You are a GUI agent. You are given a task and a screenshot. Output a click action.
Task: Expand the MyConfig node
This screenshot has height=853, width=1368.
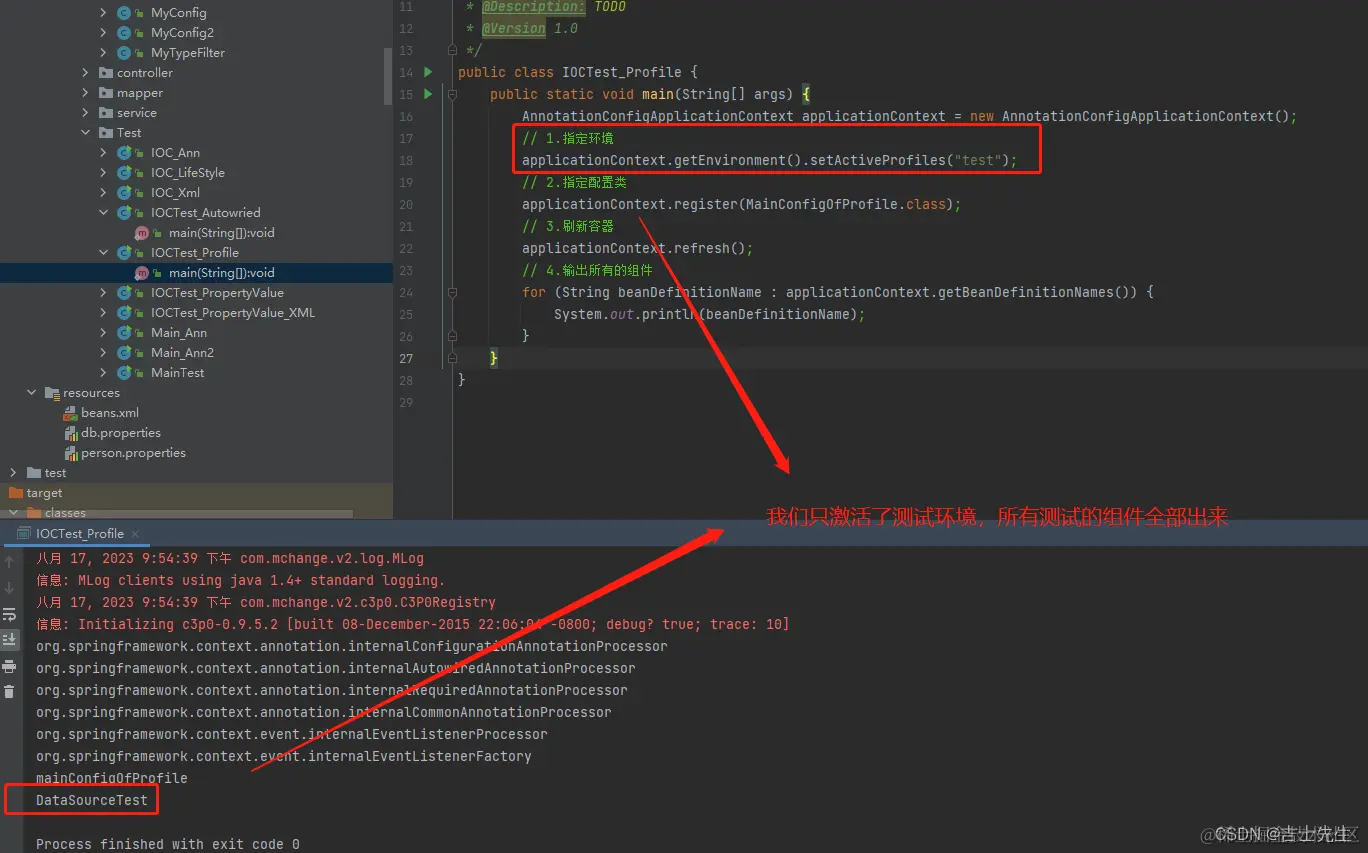pyautogui.click(x=104, y=13)
